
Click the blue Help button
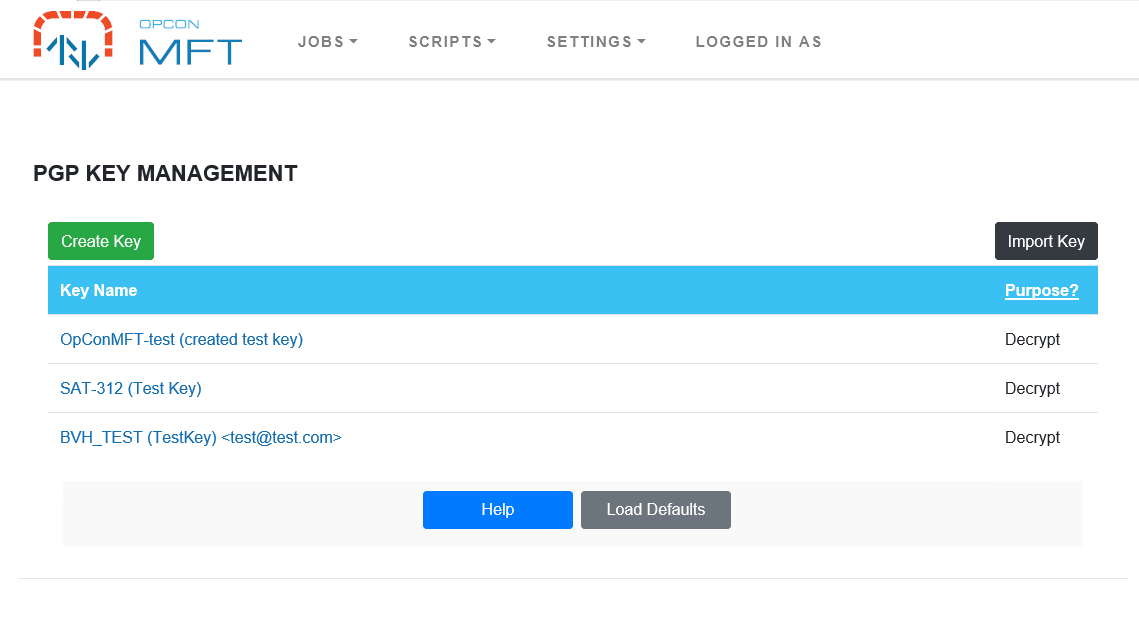[498, 509]
